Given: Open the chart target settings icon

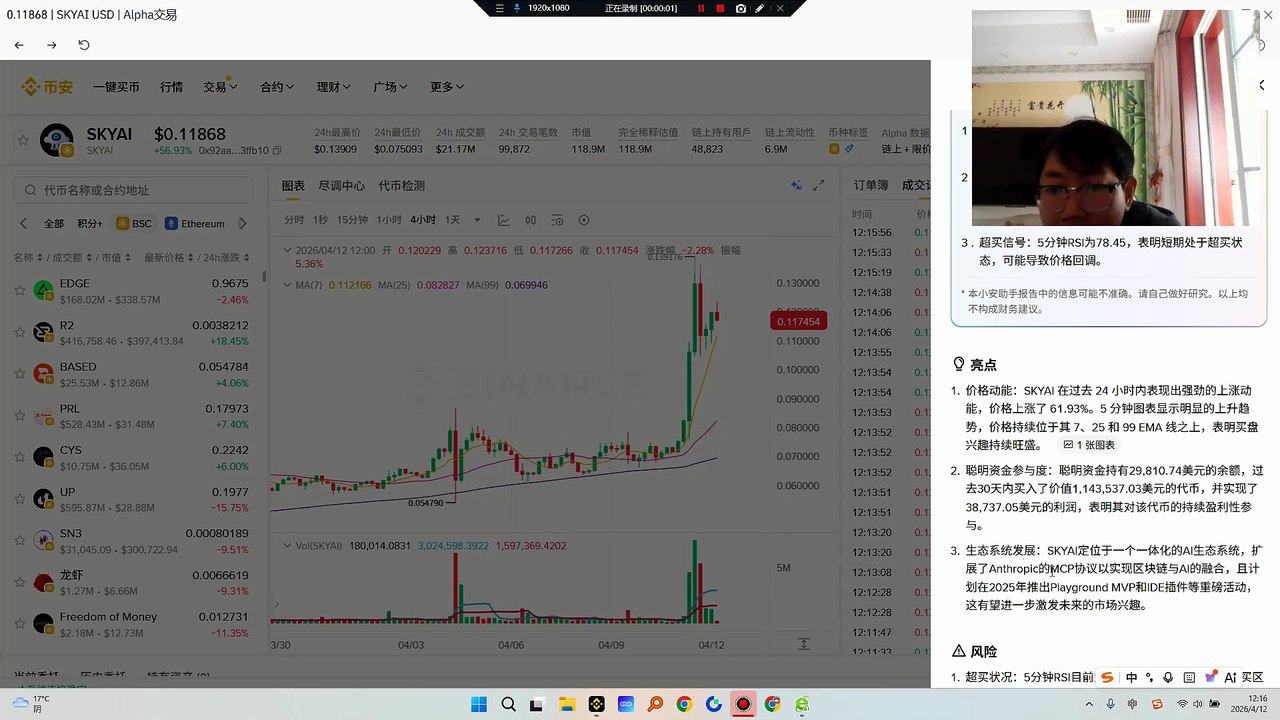Looking at the screenshot, I should click(x=584, y=220).
